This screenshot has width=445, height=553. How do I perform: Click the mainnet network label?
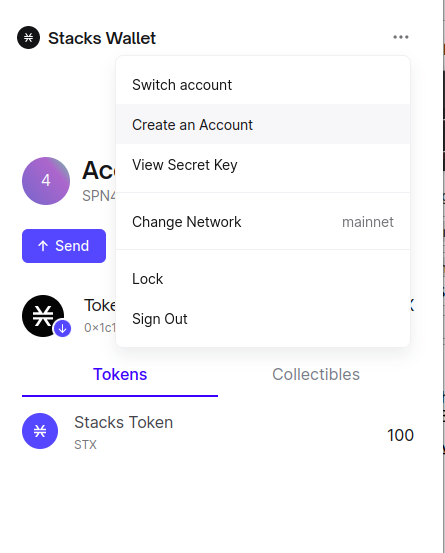click(368, 222)
